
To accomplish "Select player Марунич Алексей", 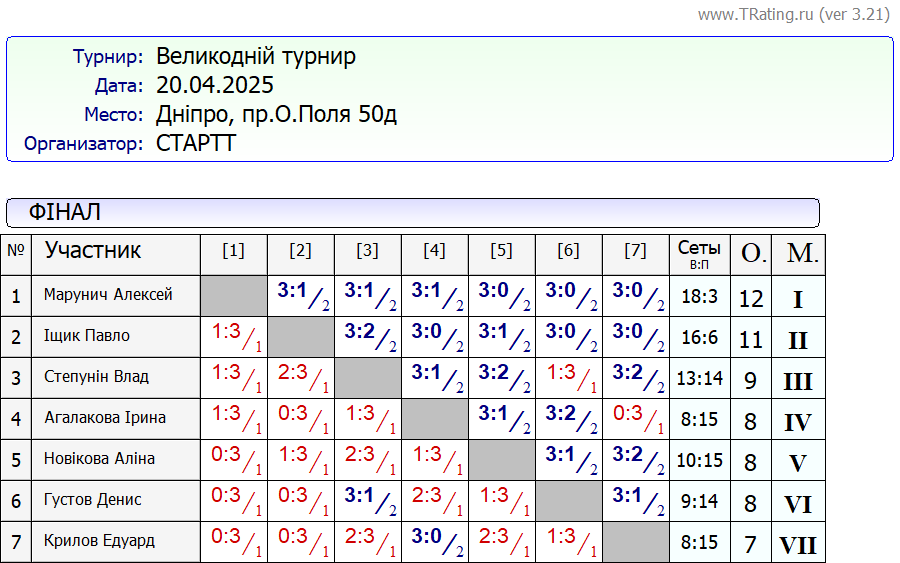I will click(108, 295).
